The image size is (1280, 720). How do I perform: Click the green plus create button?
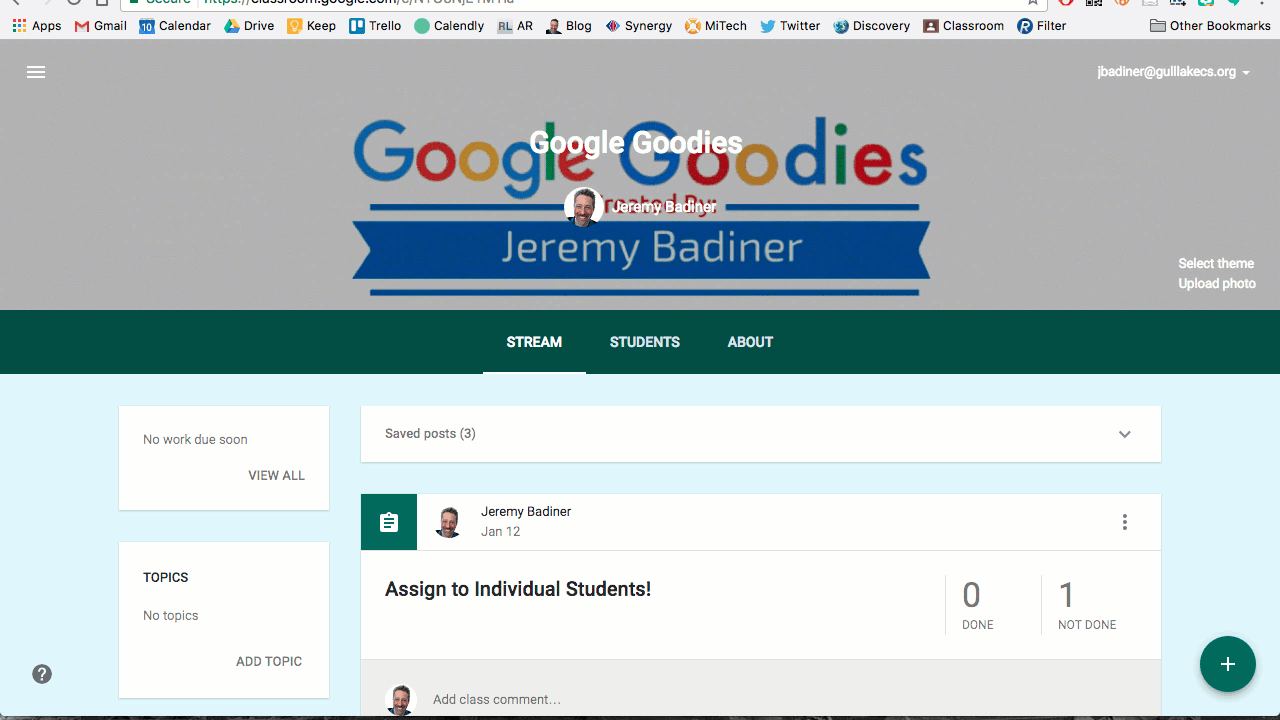tap(1228, 664)
